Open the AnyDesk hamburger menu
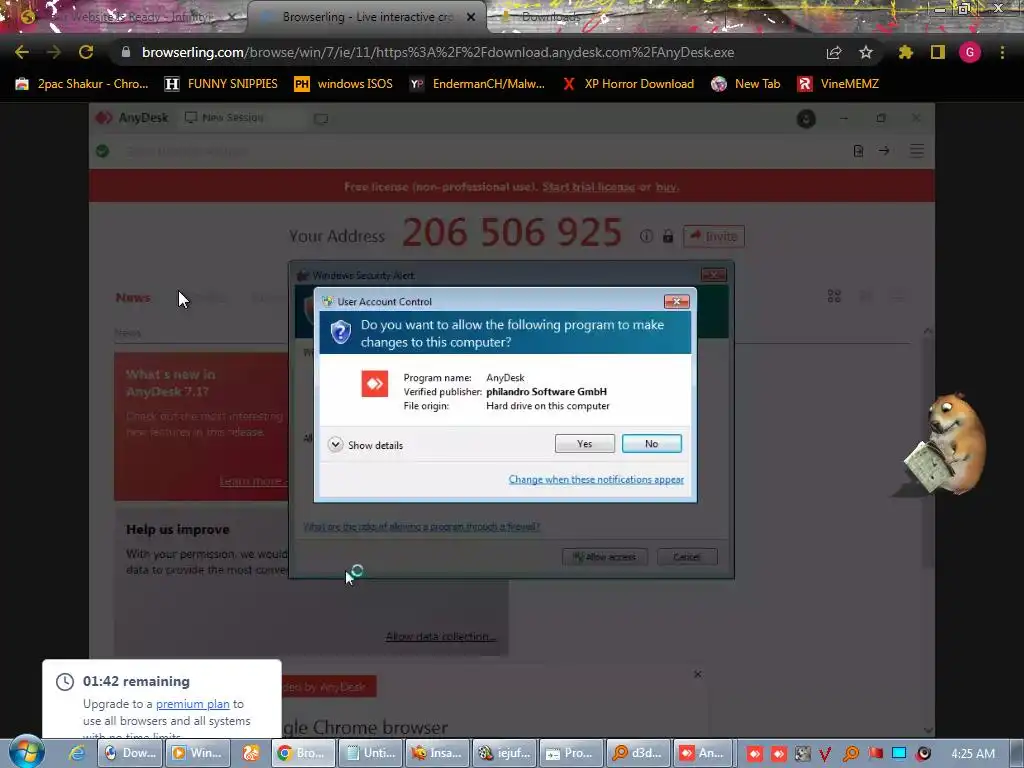Viewport: 1024px width, 768px height. (x=917, y=151)
